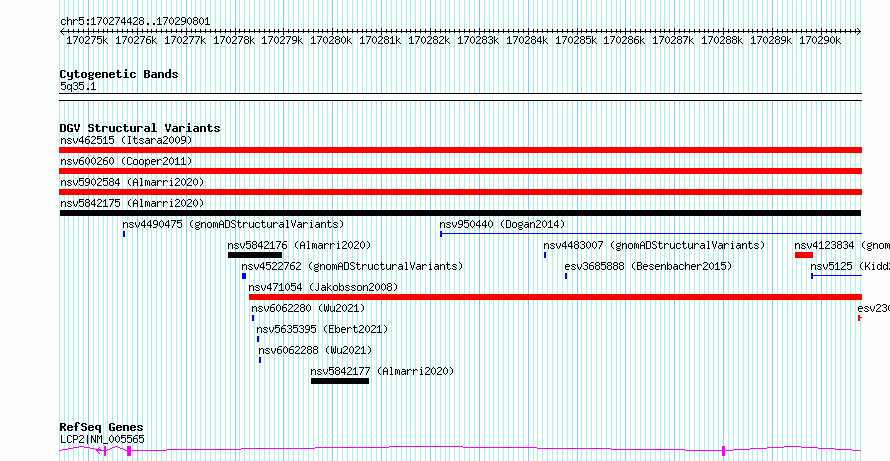This screenshot has height=461, width=890.
Task: Open nsv471054 (Jakobsson2008) label
Action: 324,287
